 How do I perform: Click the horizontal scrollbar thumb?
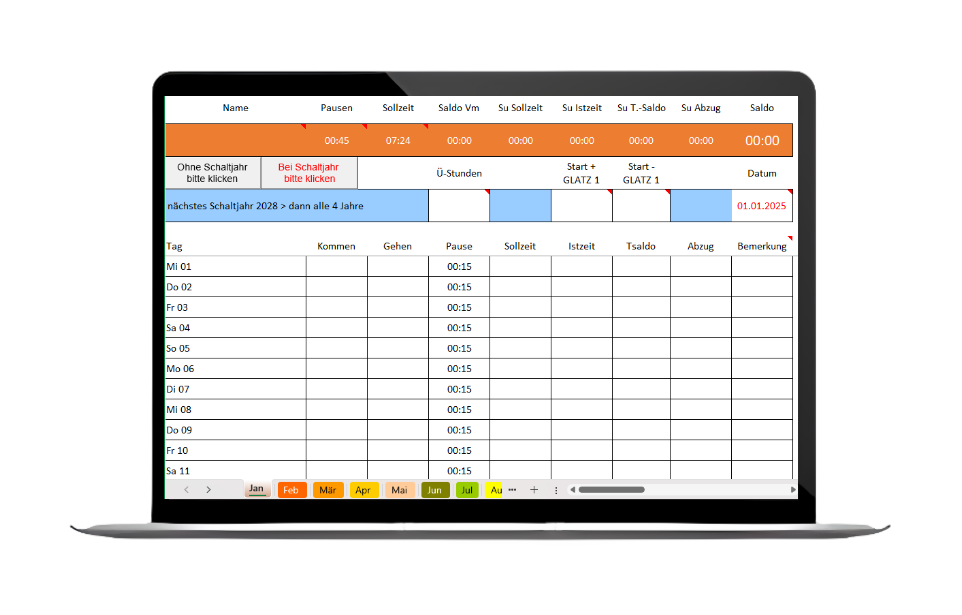pos(611,490)
